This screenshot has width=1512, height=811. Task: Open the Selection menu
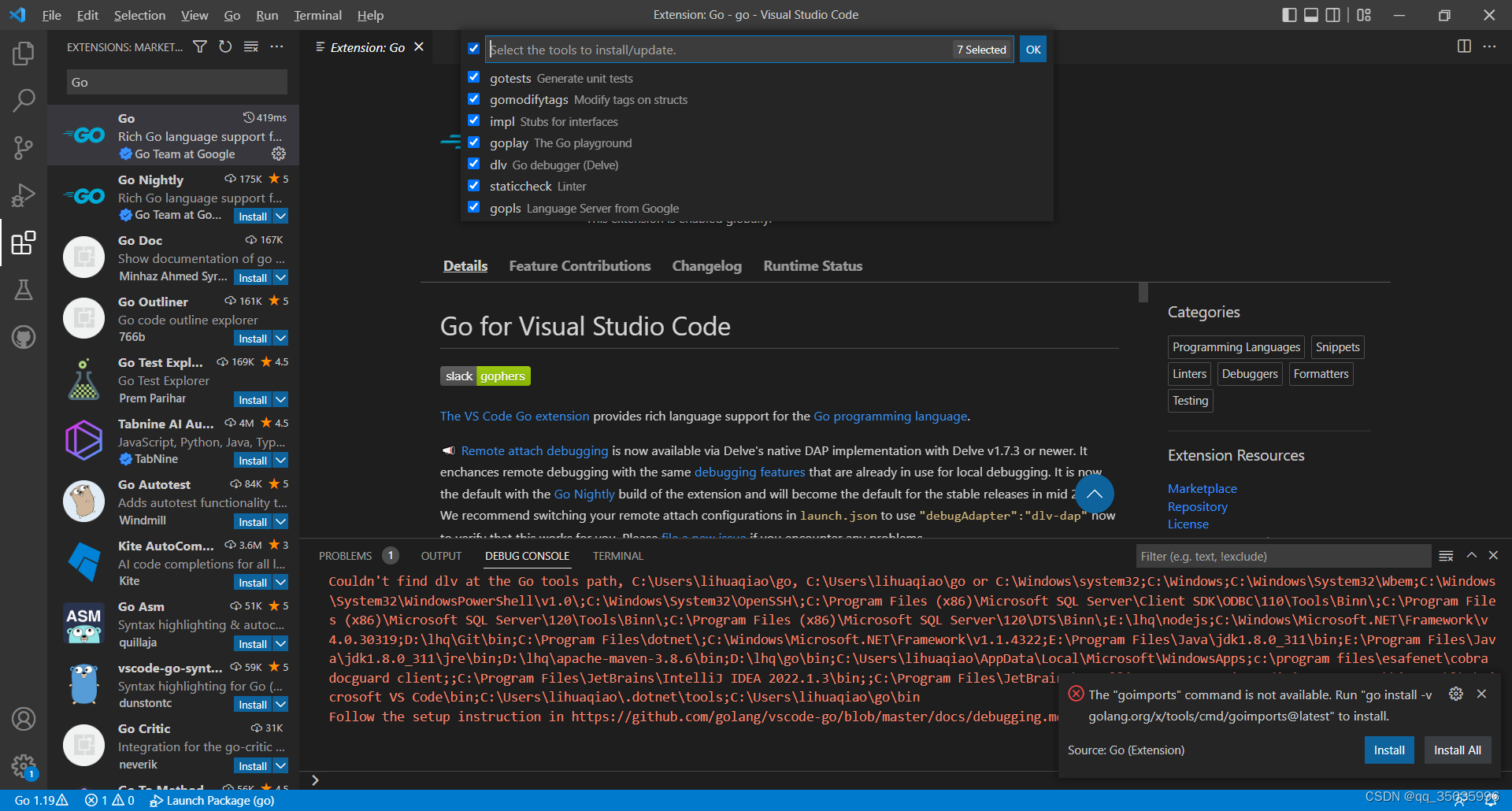pyautogui.click(x=139, y=15)
